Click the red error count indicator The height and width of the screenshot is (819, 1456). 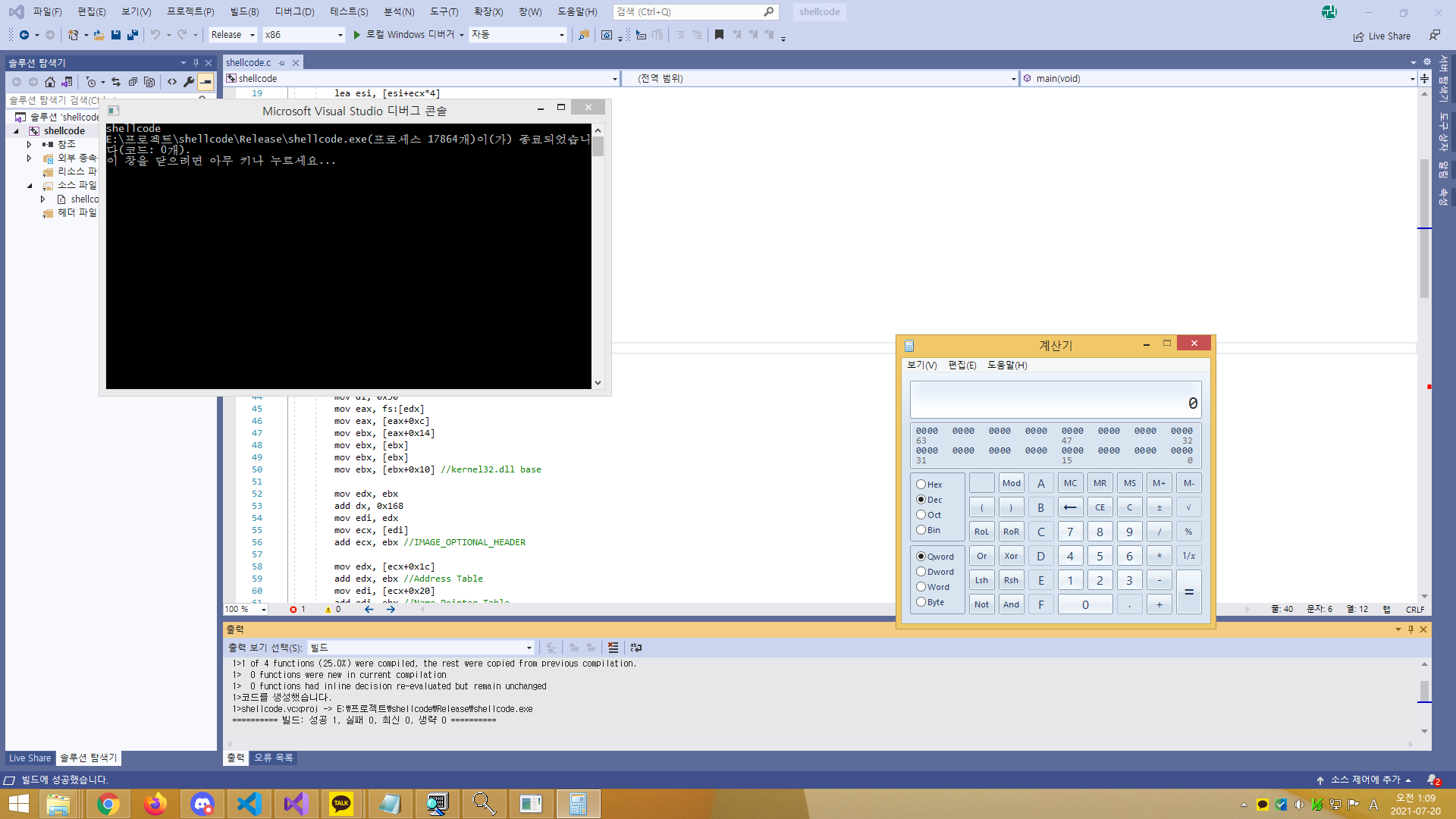(x=297, y=609)
